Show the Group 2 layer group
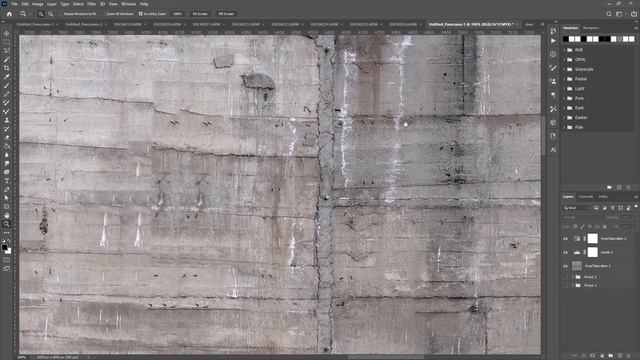This screenshot has width=640, height=360. pos(565,277)
